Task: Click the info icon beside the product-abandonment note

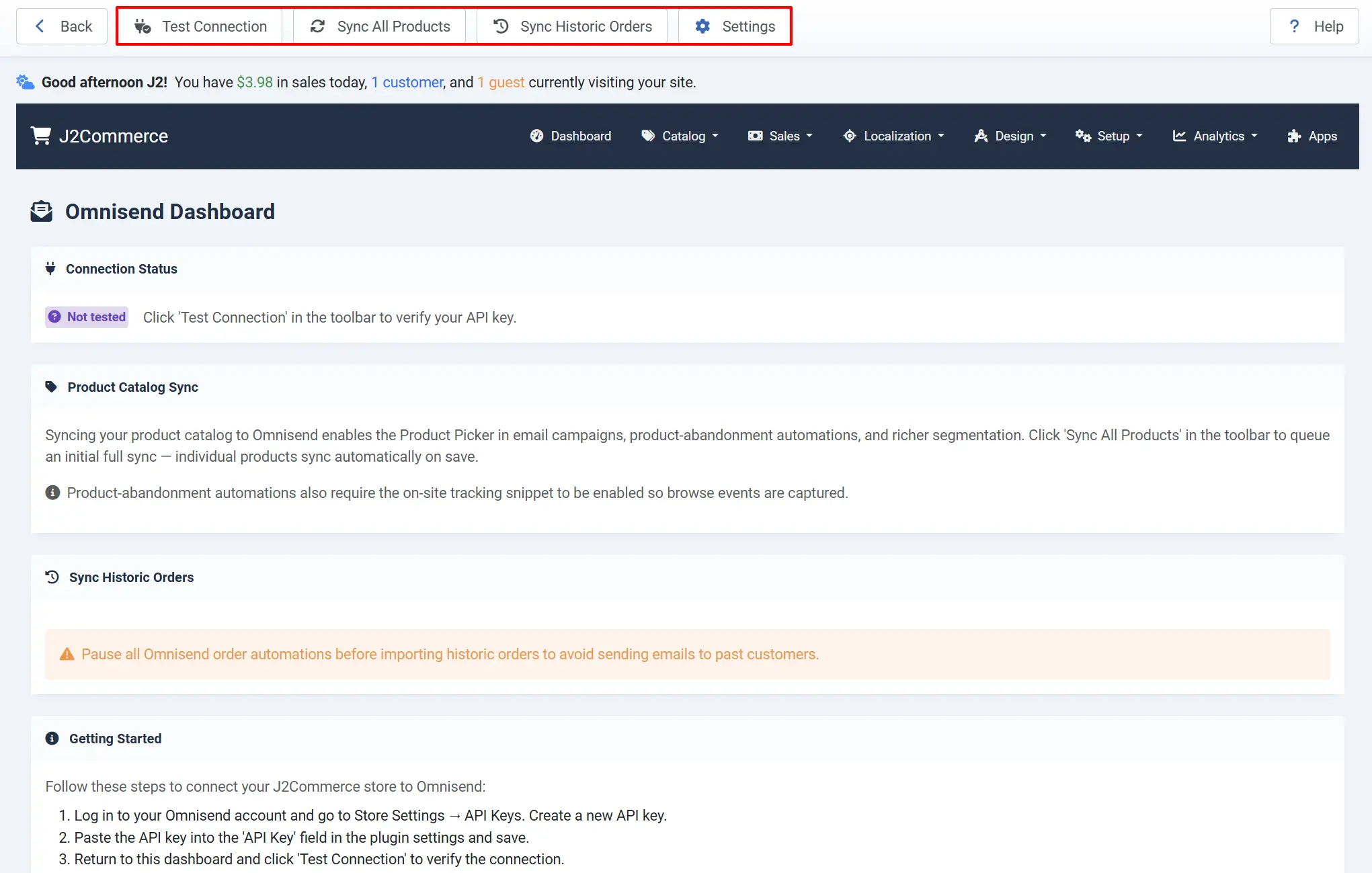Action: [52, 493]
